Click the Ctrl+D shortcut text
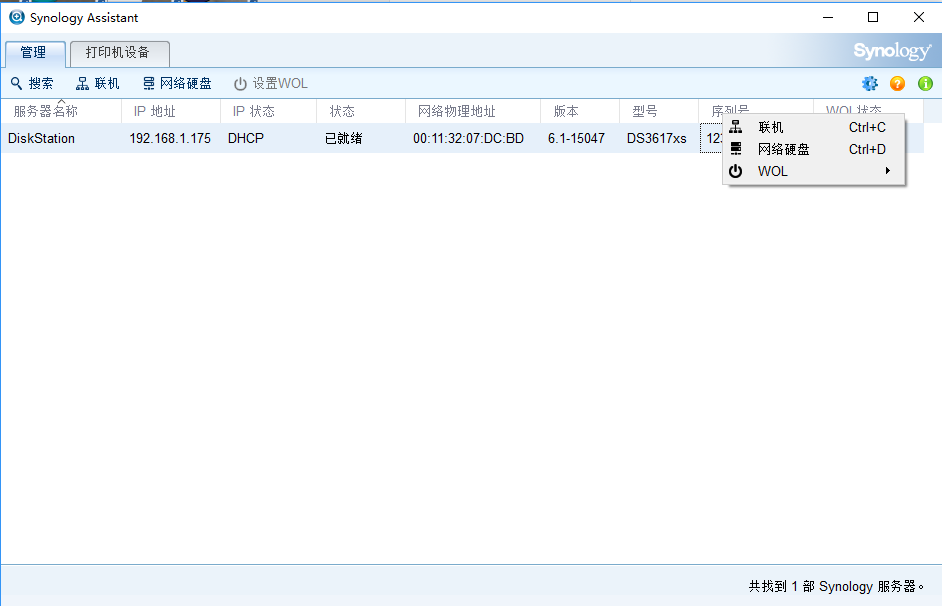Image resolution: width=942 pixels, height=606 pixels. (867, 149)
